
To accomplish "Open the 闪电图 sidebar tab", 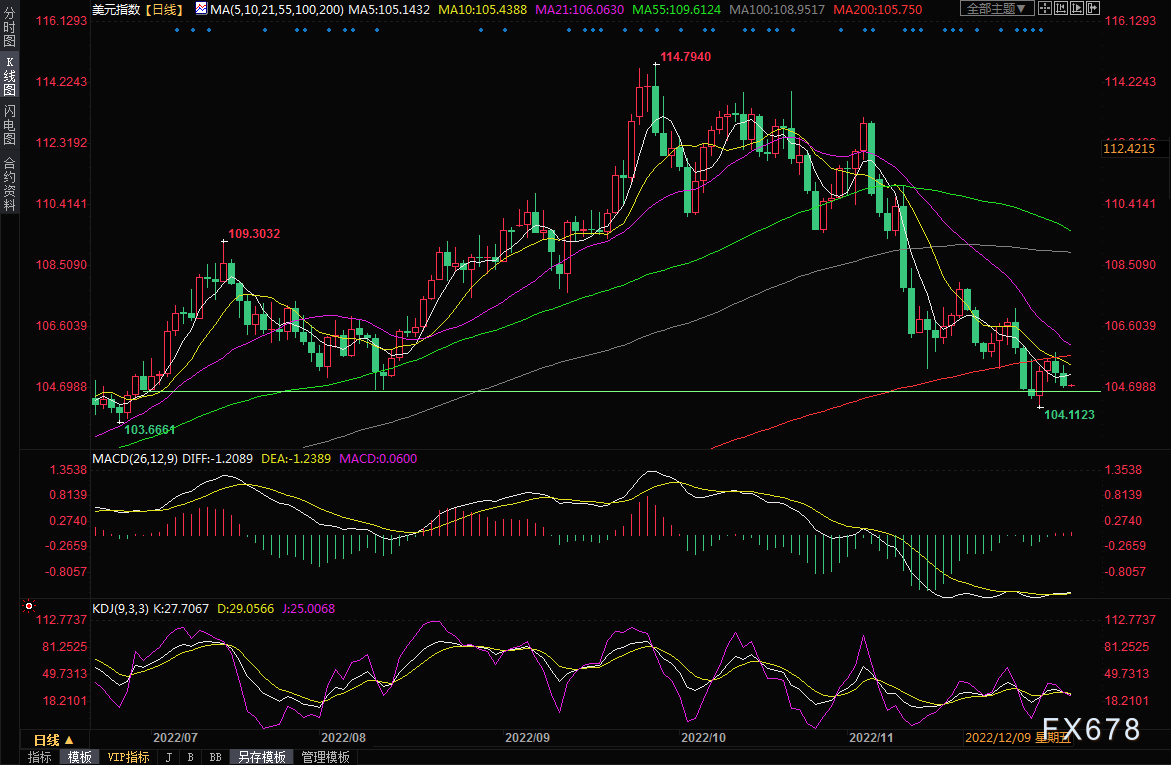I will 10,125.
